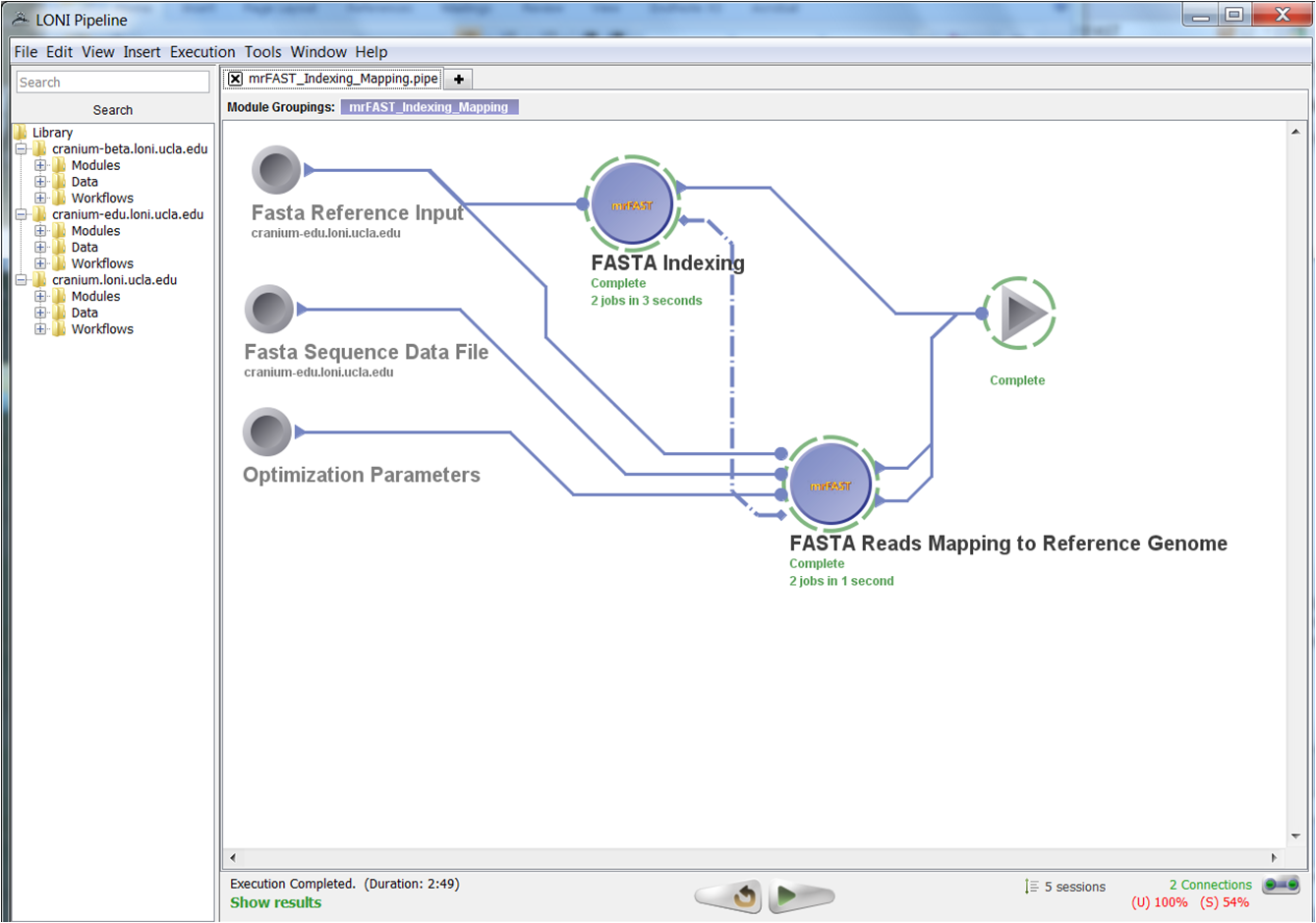The height and width of the screenshot is (923, 1316).
Task: Click the FASTA Indexing mrFAST module node
Action: [x=632, y=204]
